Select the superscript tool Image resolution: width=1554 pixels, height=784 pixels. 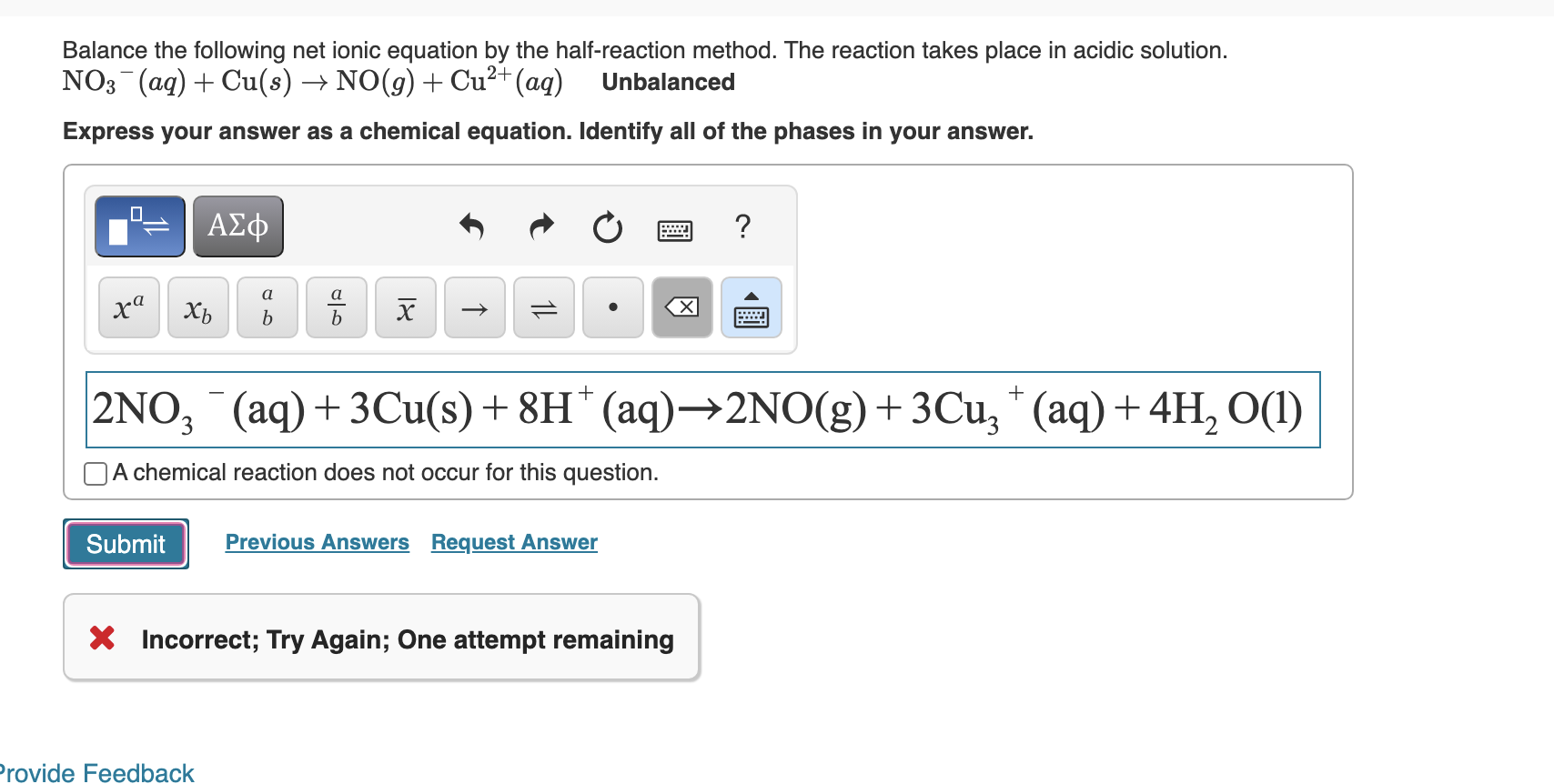[x=127, y=307]
